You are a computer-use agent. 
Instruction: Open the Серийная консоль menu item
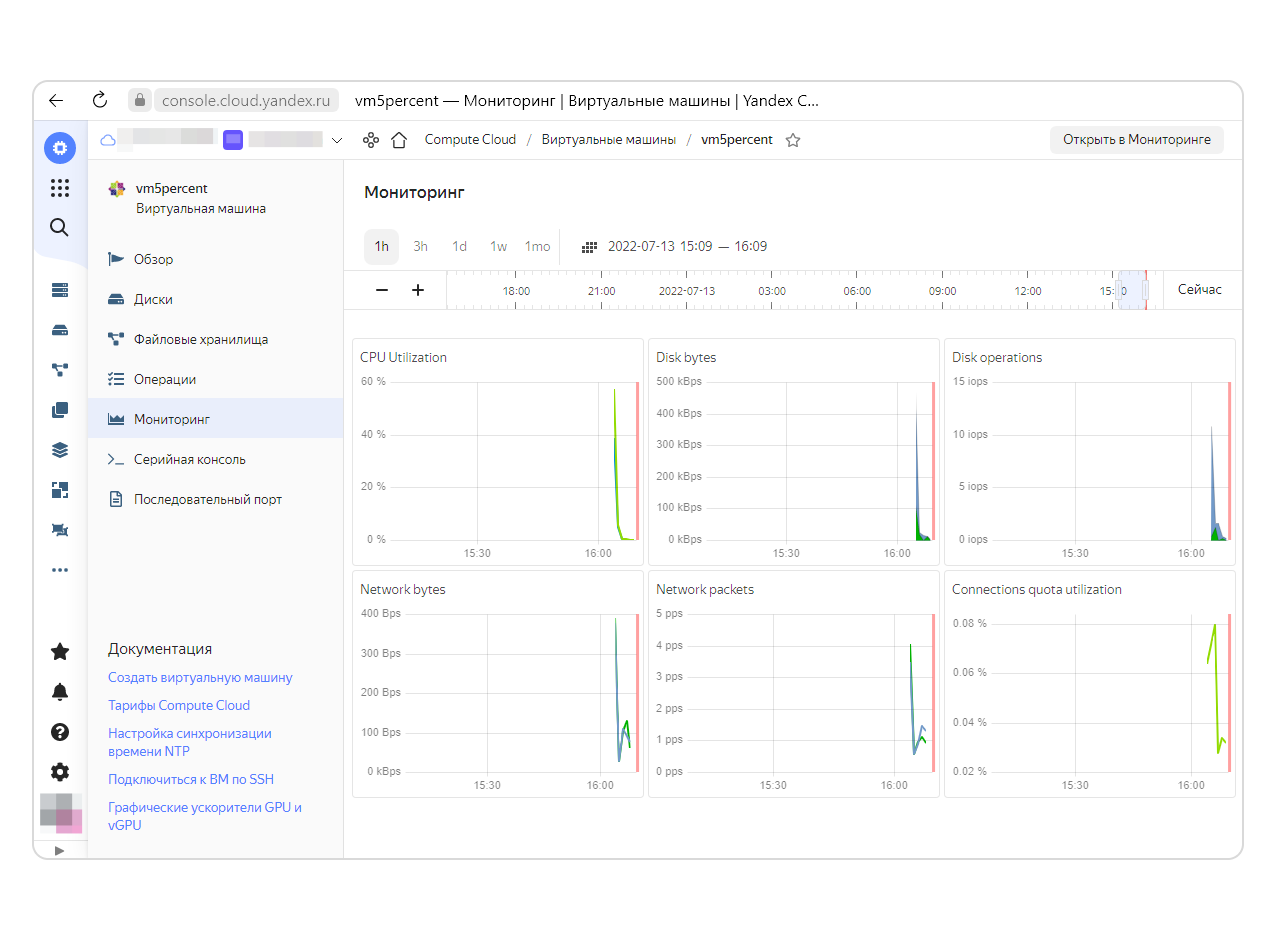tap(215, 459)
